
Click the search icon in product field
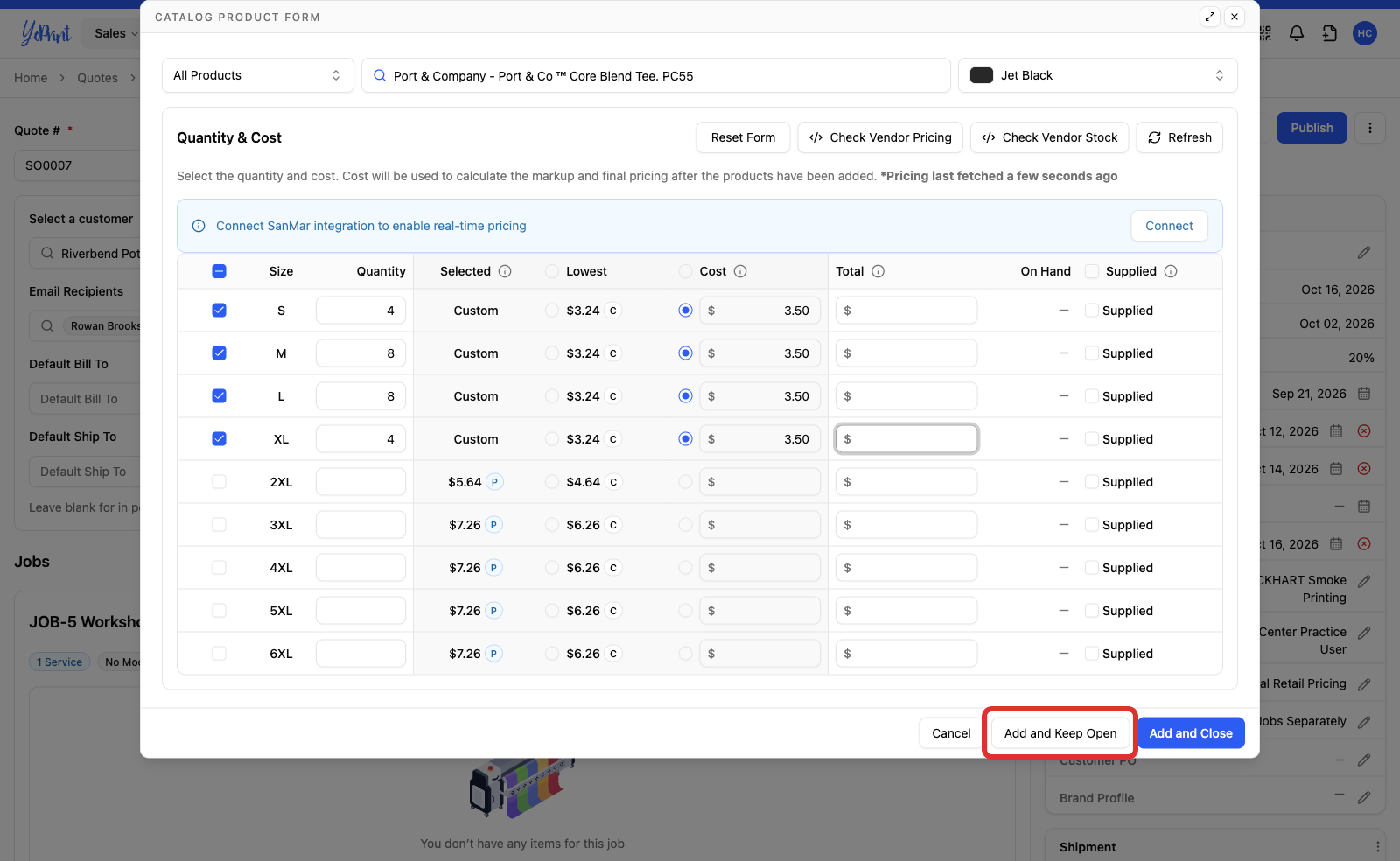click(x=380, y=75)
